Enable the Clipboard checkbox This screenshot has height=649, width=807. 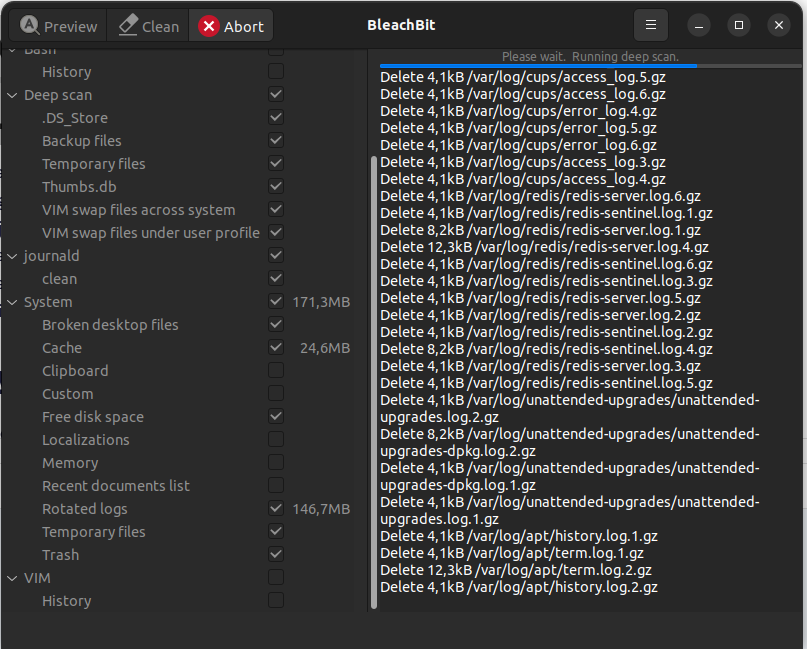pos(276,371)
